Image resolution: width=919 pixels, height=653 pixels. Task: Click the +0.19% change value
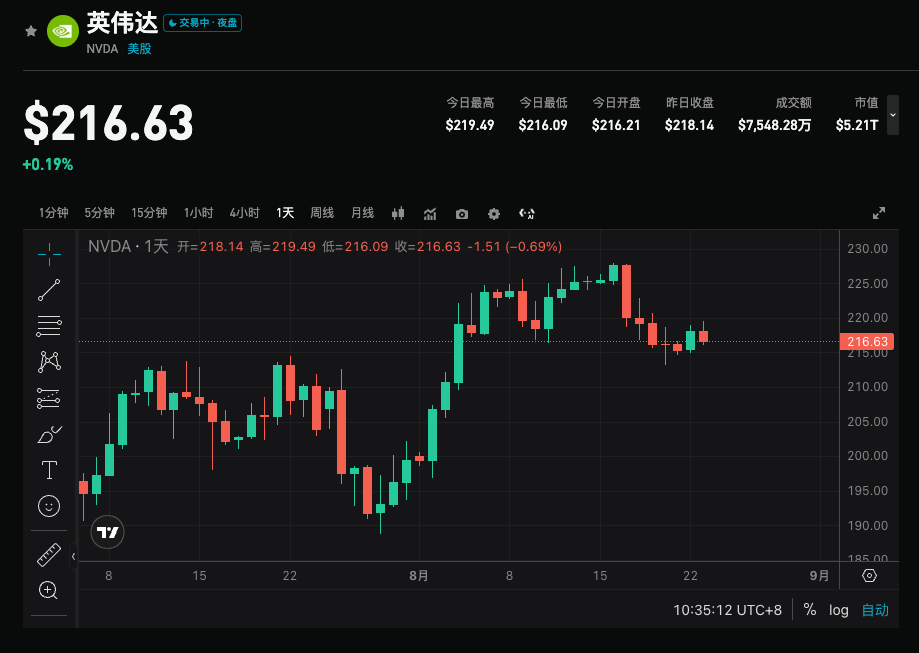48,165
